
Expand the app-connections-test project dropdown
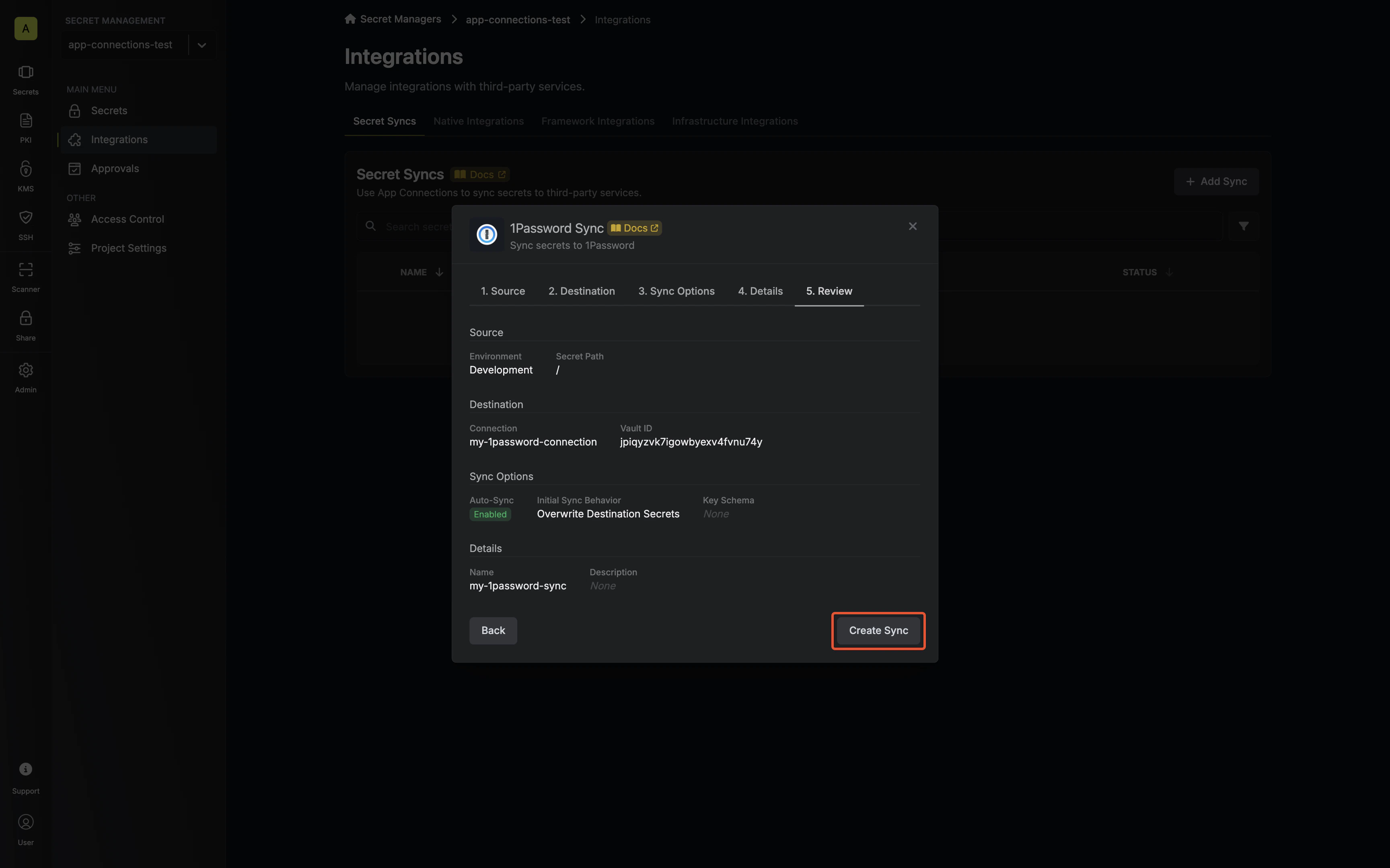click(202, 45)
